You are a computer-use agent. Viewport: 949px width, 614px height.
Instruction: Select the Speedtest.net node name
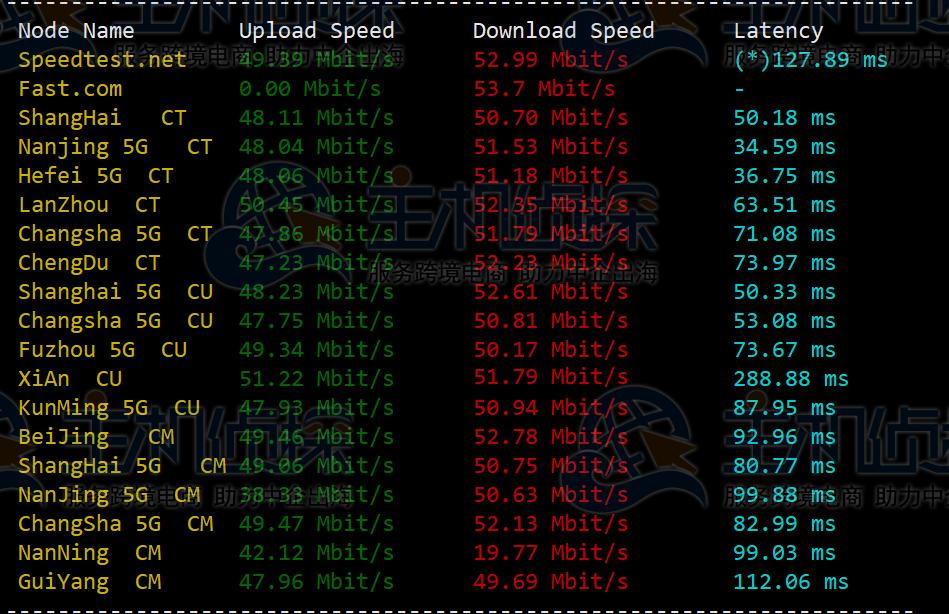click(102, 59)
